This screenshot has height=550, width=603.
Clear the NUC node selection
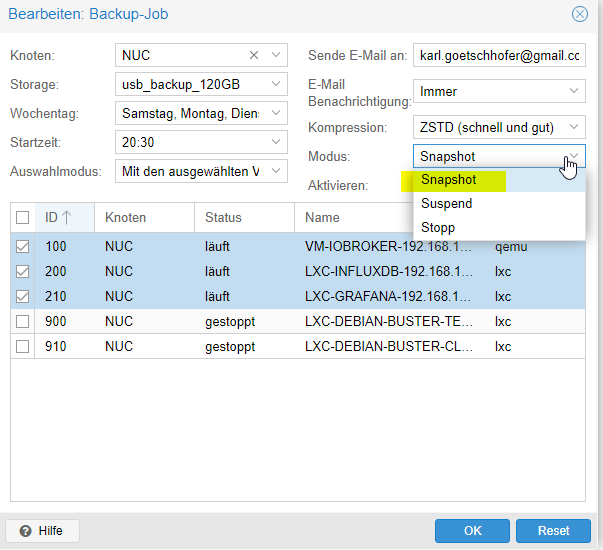tap(254, 55)
